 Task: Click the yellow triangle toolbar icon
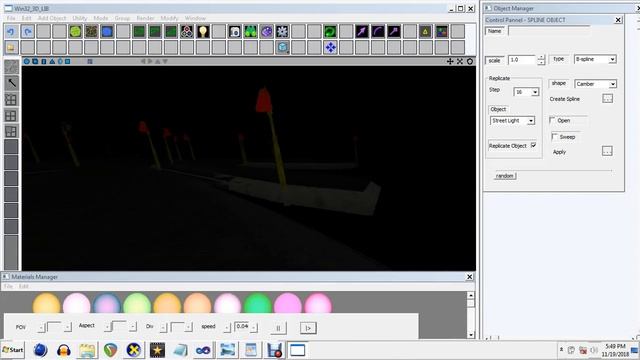[x=425, y=31]
